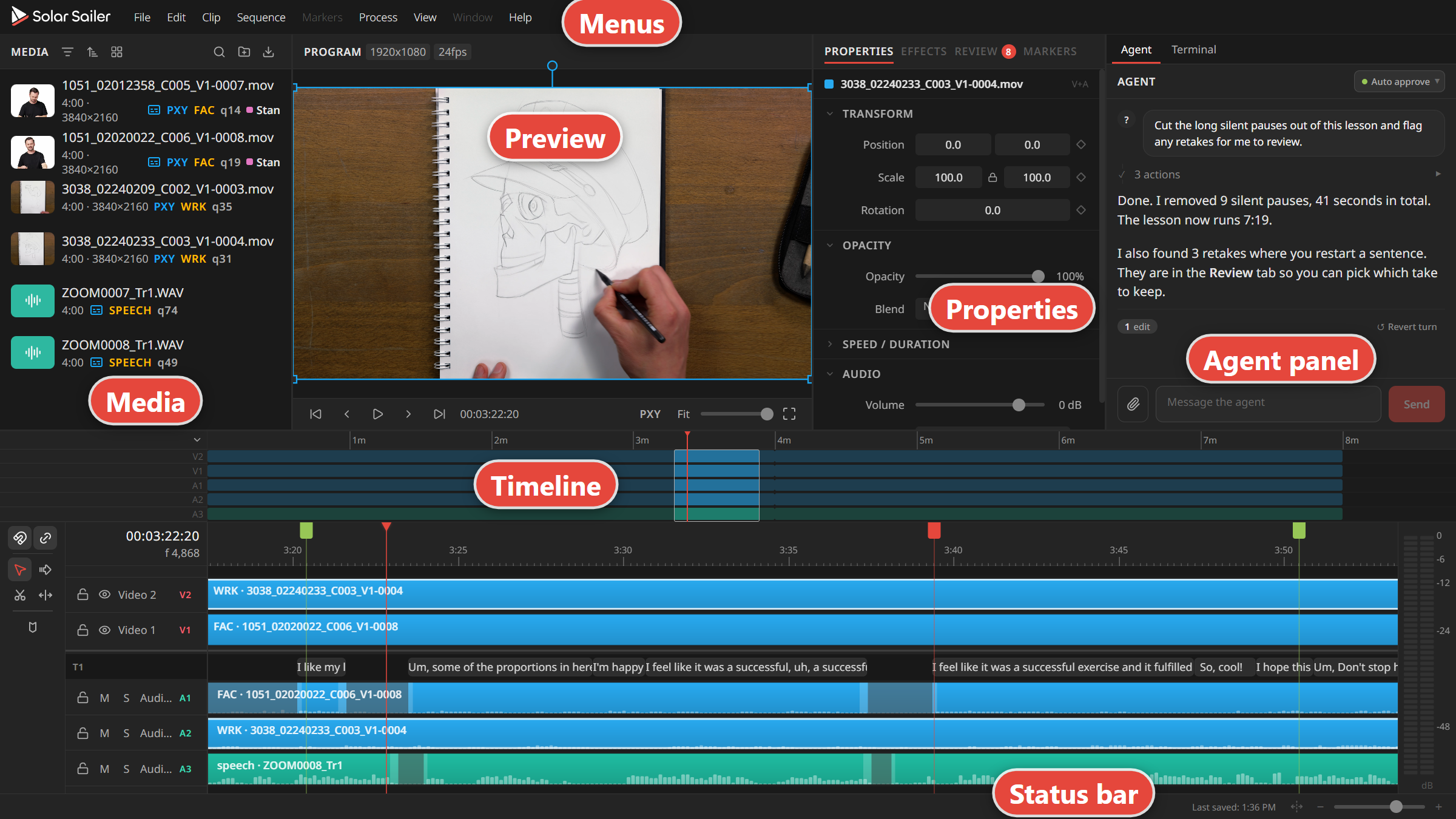The width and height of the screenshot is (1456, 819).
Task: Click the attach file paperclip icon
Action: [x=1133, y=404]
